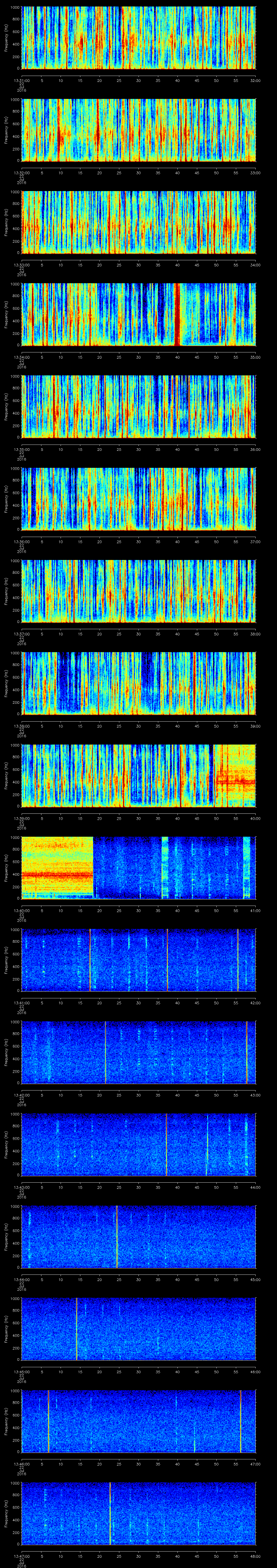This screenshot has width=277, height=1568.
Task: Click vertical spike near 24 s in 13:44:00 panel
Action: (117, 1237)
